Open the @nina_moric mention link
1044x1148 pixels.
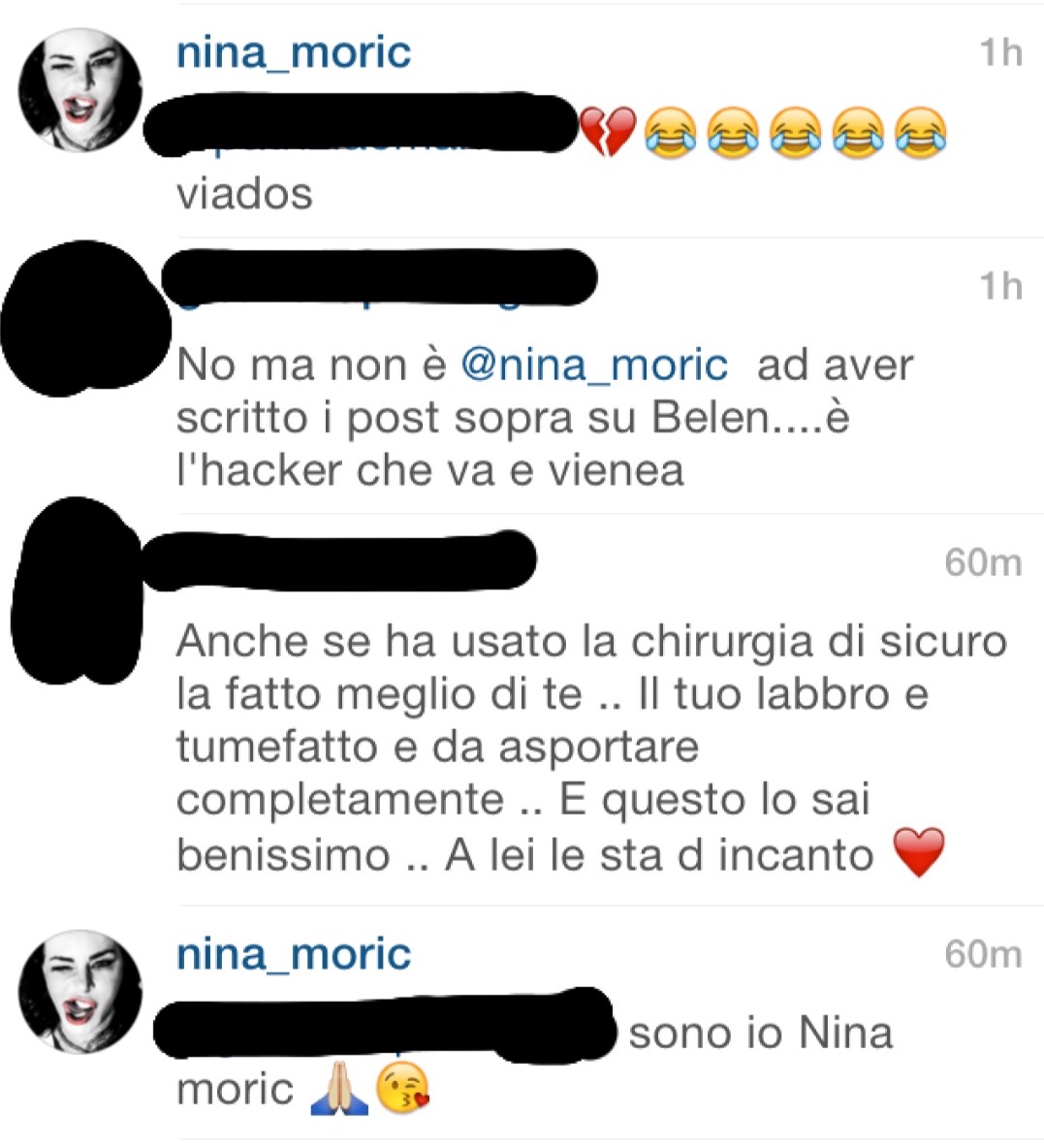(x=594, y=365)
